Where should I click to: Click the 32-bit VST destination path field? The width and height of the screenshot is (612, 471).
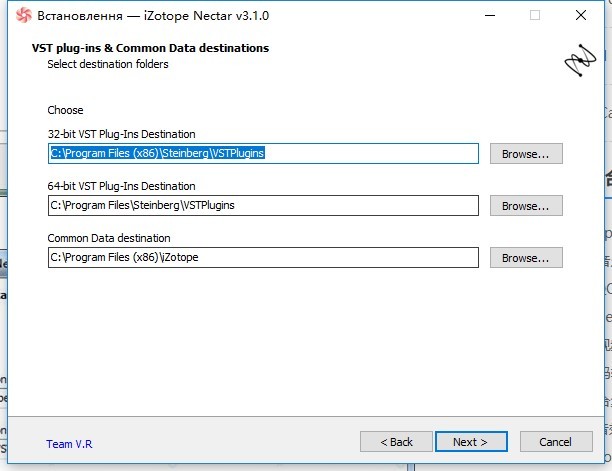click(263, 154)
